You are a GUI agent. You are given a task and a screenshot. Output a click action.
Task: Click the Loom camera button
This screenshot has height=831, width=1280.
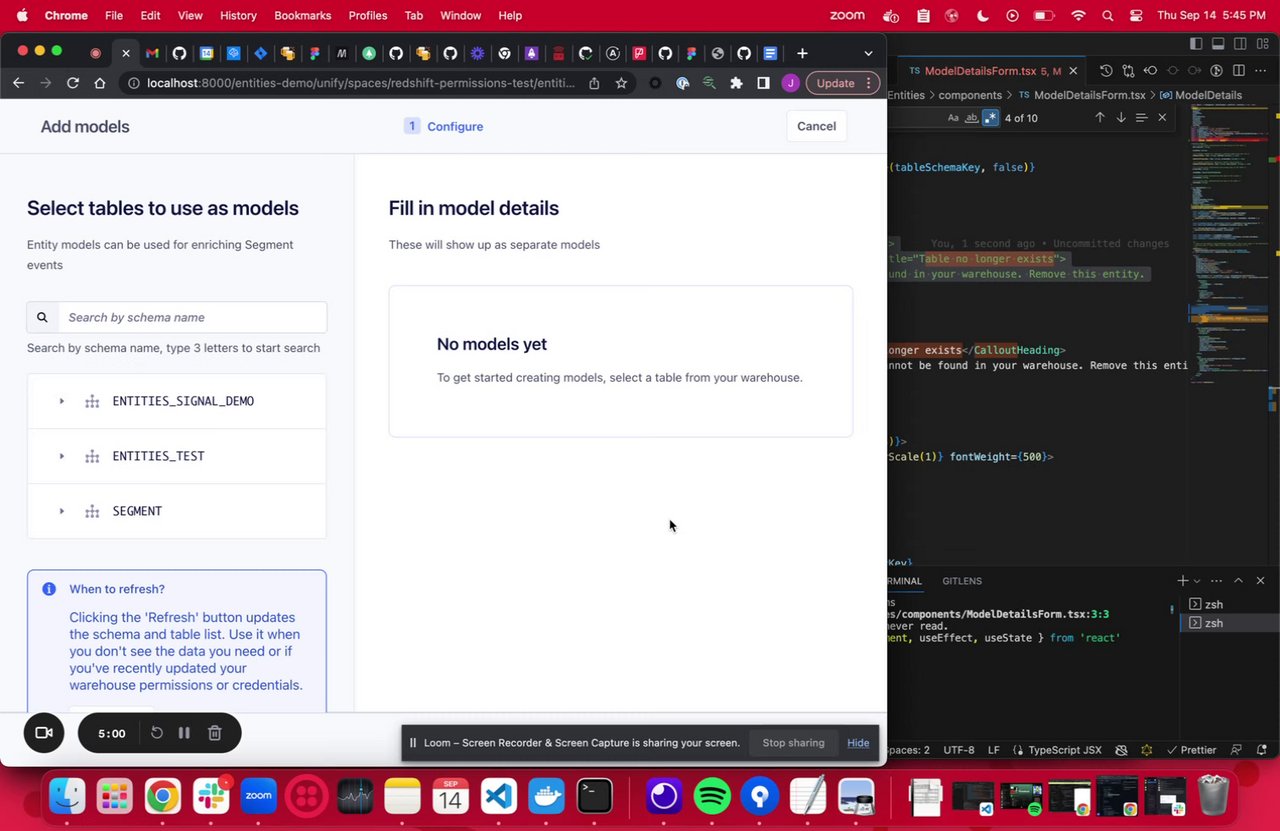44,733
